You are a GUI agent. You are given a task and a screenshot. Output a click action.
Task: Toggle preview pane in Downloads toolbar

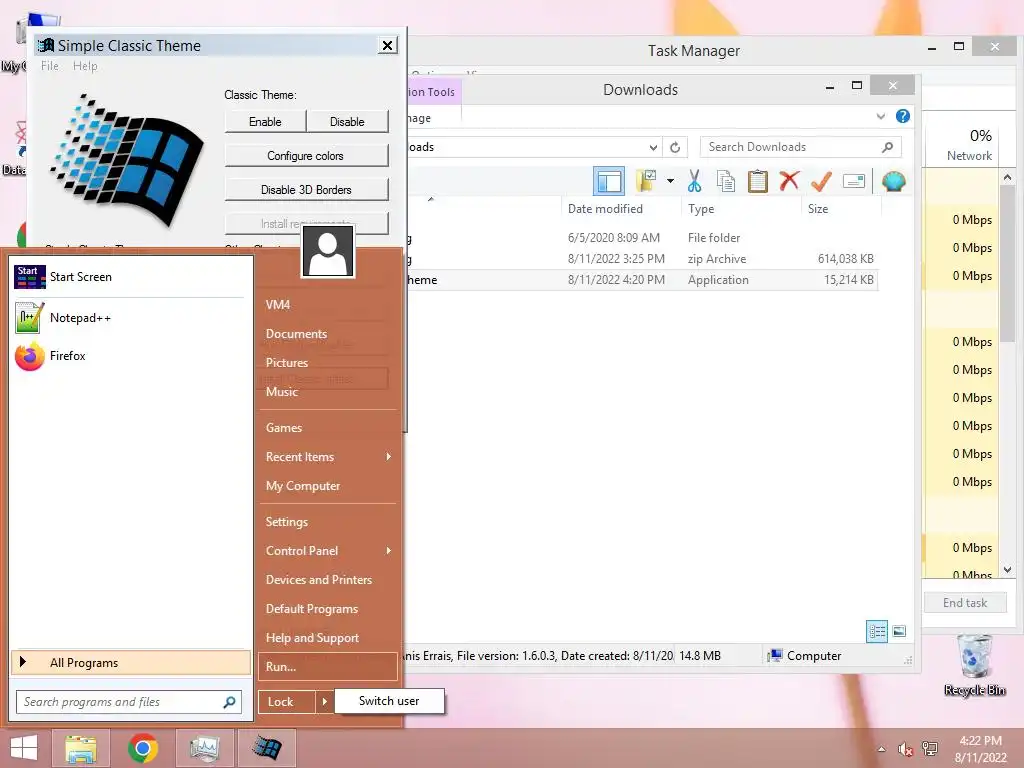(x=609, y=181)
